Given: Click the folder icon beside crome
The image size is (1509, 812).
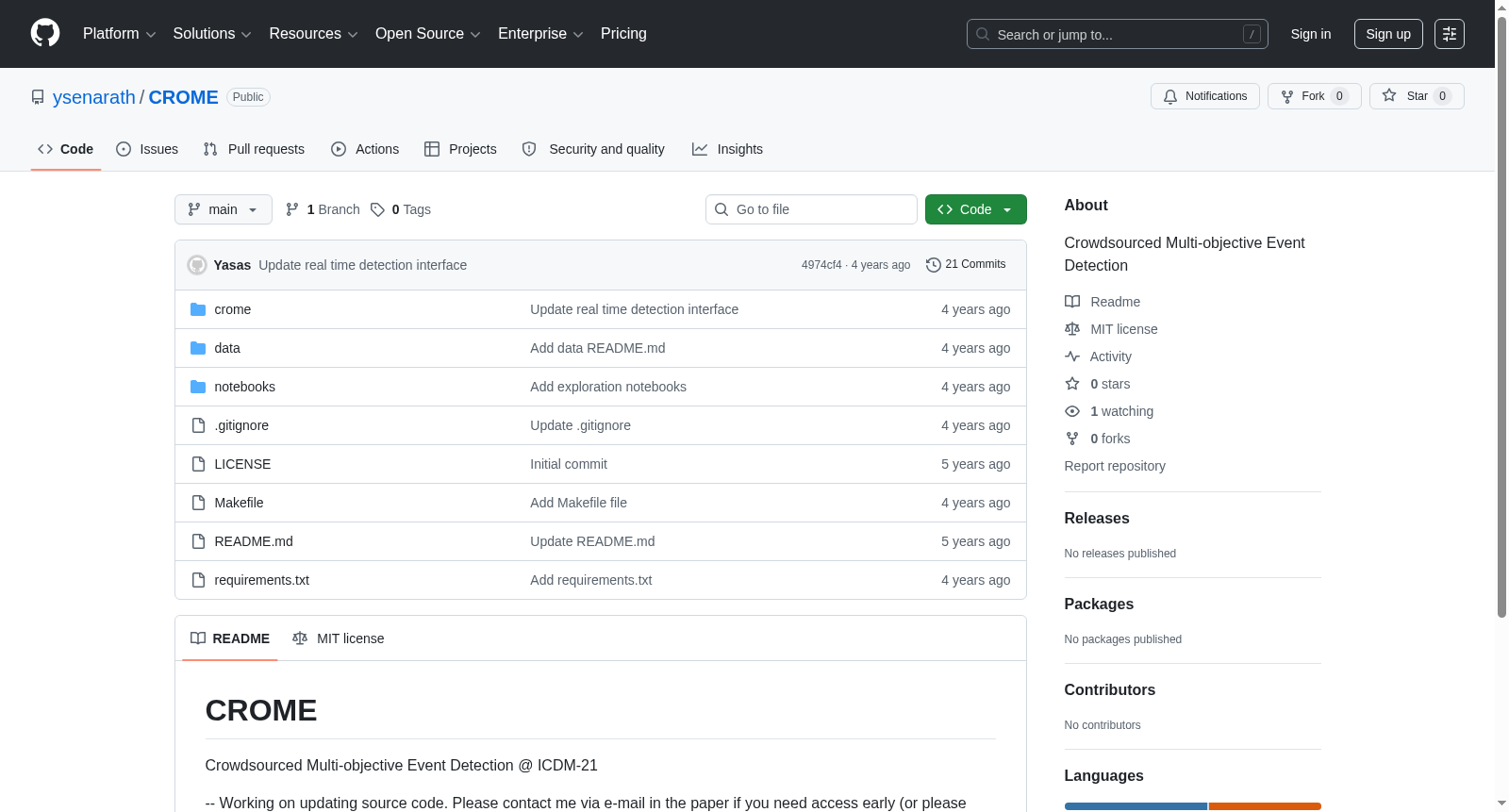Looking at the screenshot, I should (x=198, y=309).
